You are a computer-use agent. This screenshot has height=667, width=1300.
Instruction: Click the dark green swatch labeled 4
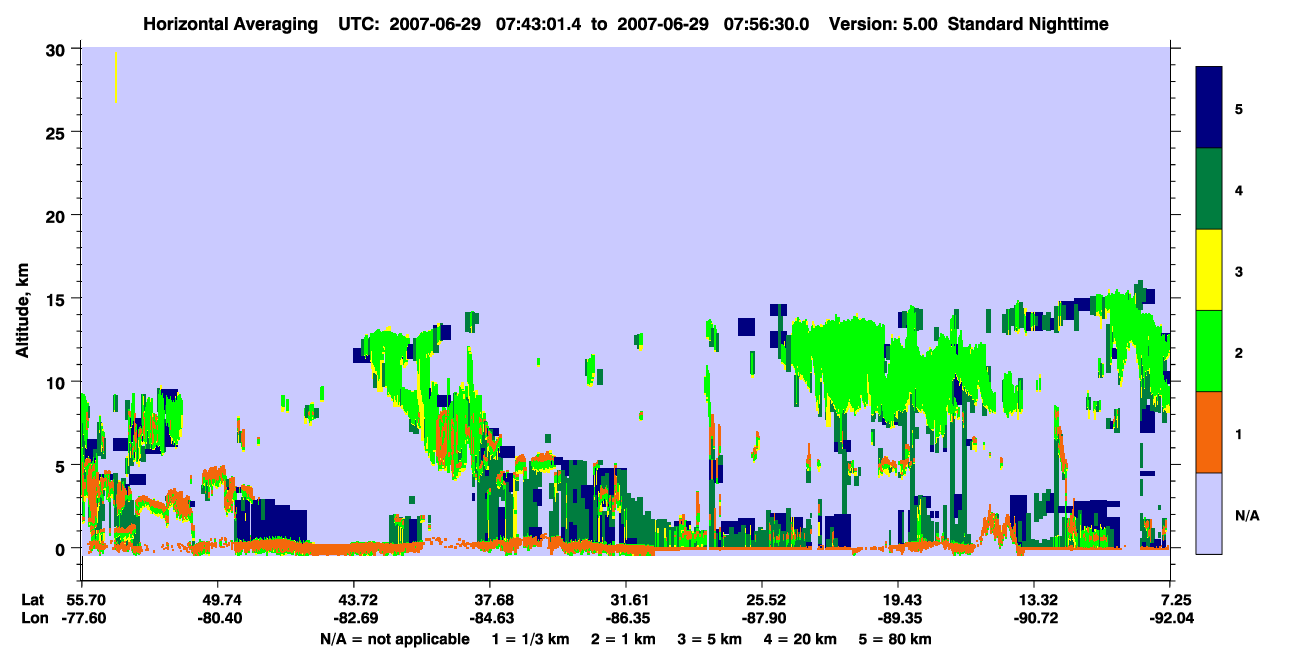(1209, 189)
